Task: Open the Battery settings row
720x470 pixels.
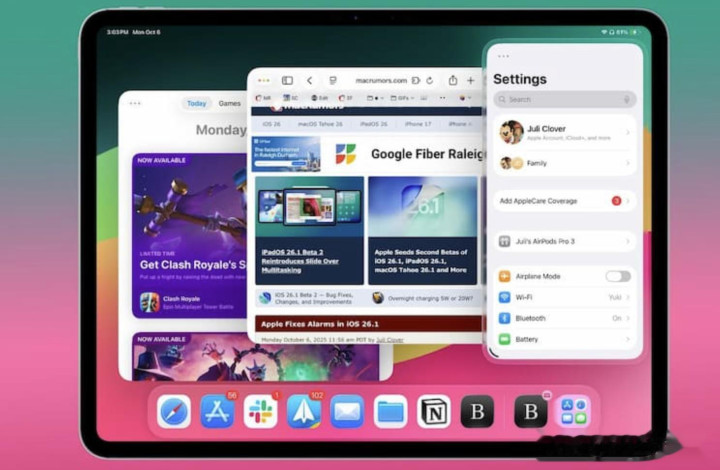Action: (565, 339)
